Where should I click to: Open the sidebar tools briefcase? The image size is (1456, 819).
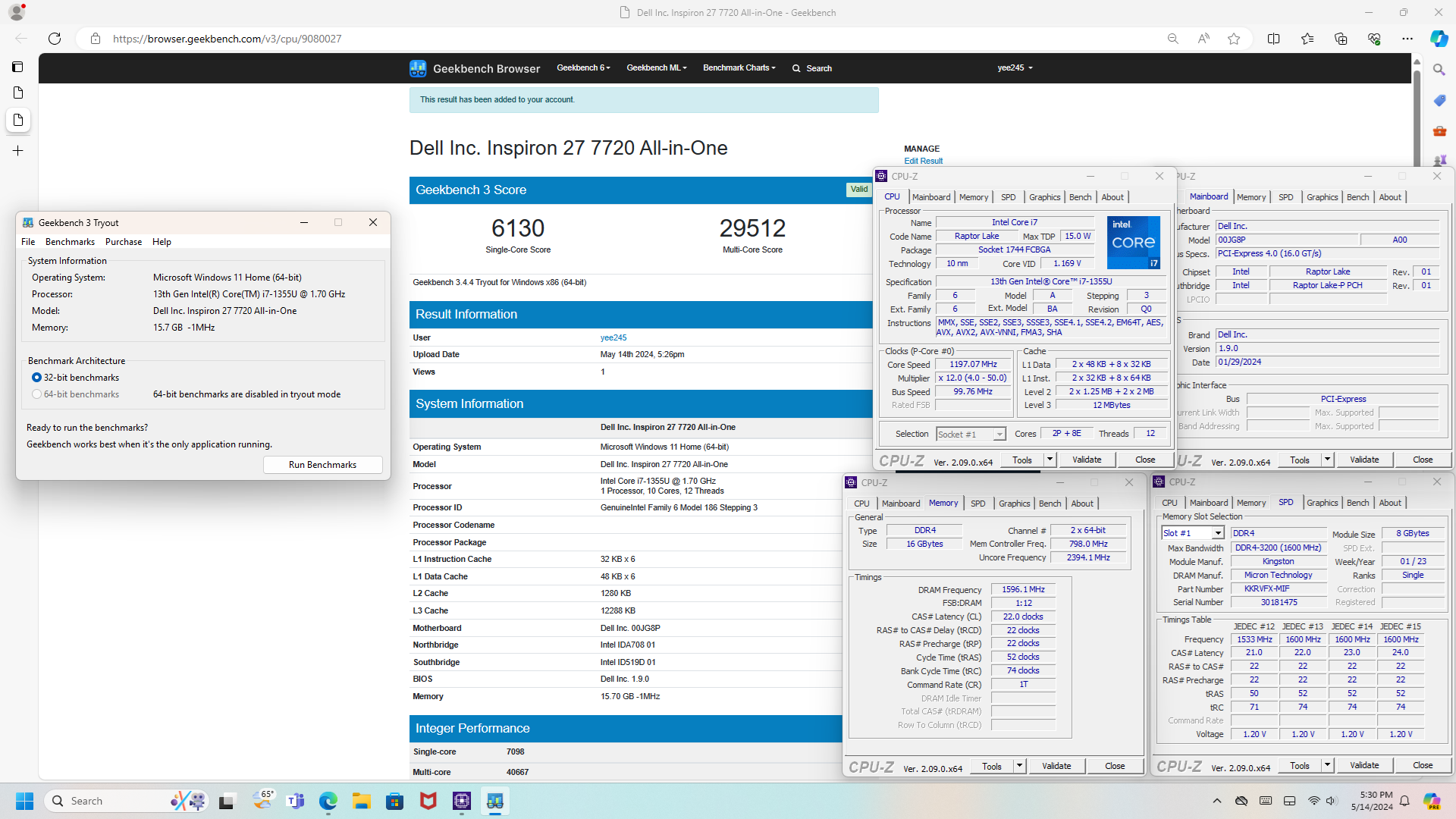coord(1439,131)
